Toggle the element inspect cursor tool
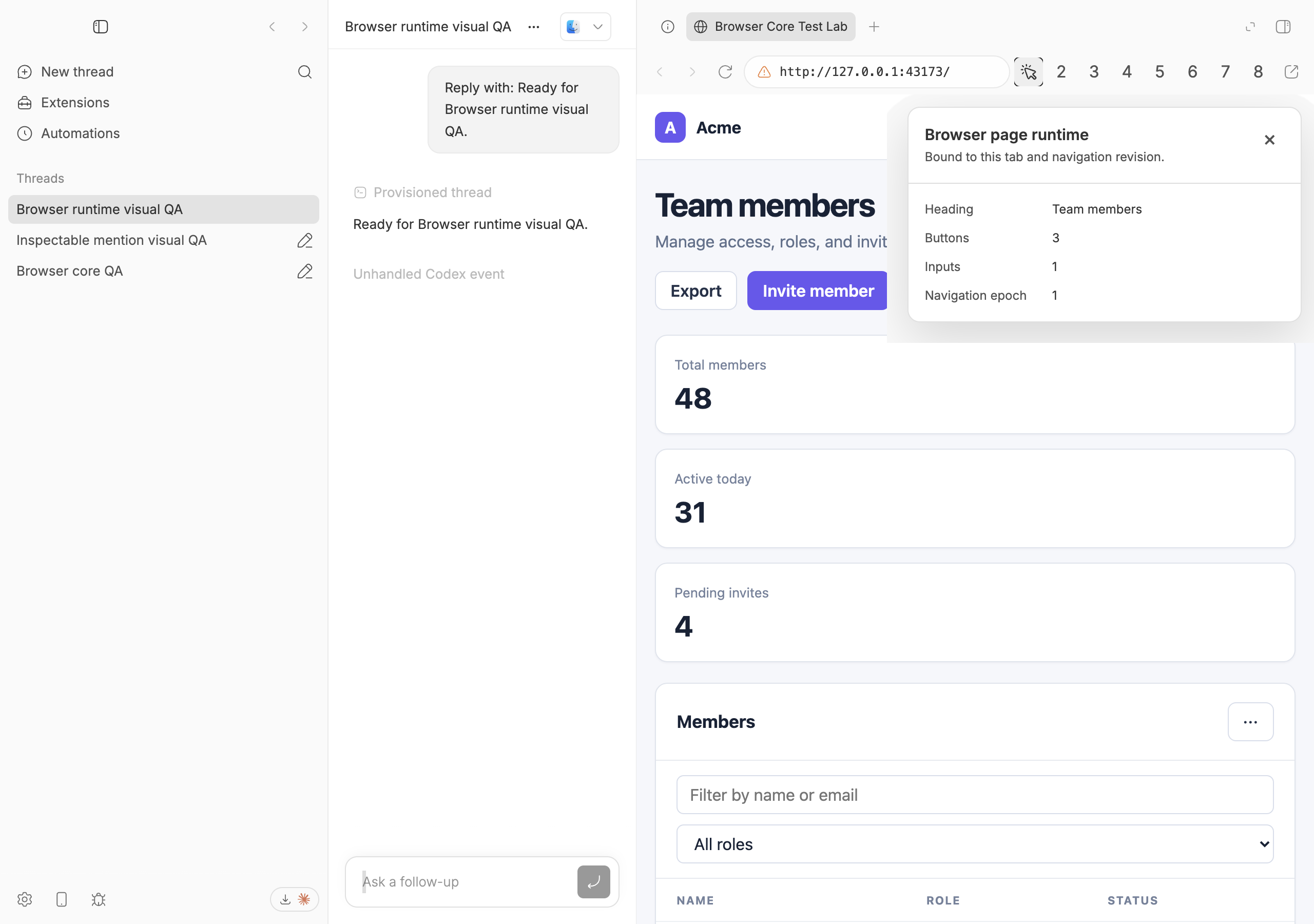This screenshot has height=924, width=1314. [1028, 71]
